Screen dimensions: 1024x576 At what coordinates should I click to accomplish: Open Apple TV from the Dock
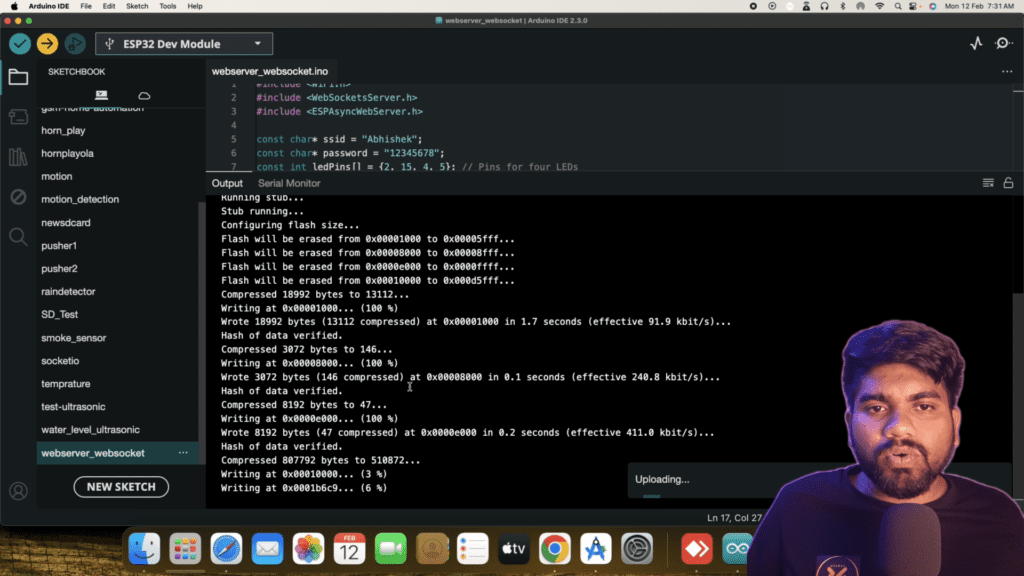click(x=513, y=548)
